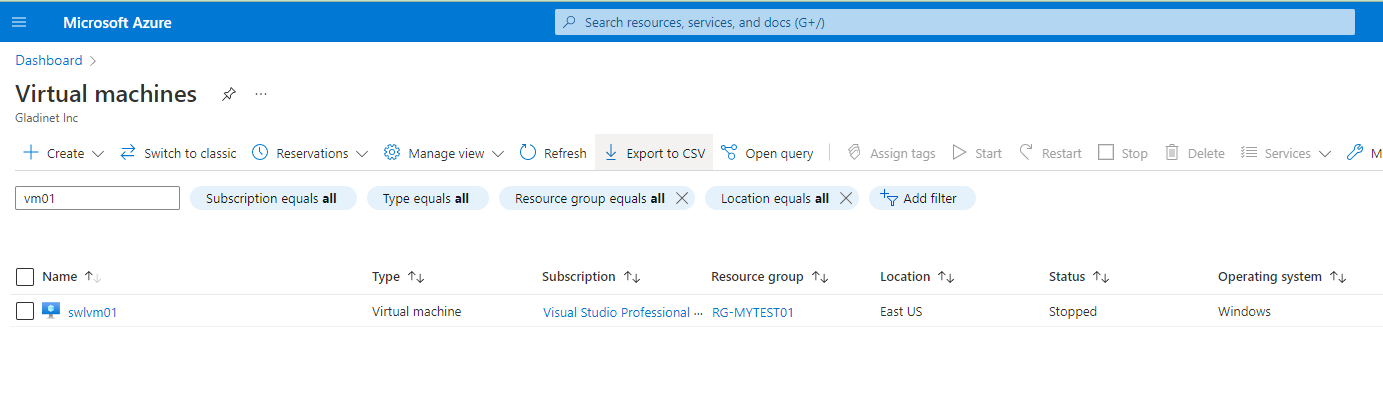This screenshot has width=1383, height=413.
Task: Click the Manage view gear icon
Action: coord(392,153)
